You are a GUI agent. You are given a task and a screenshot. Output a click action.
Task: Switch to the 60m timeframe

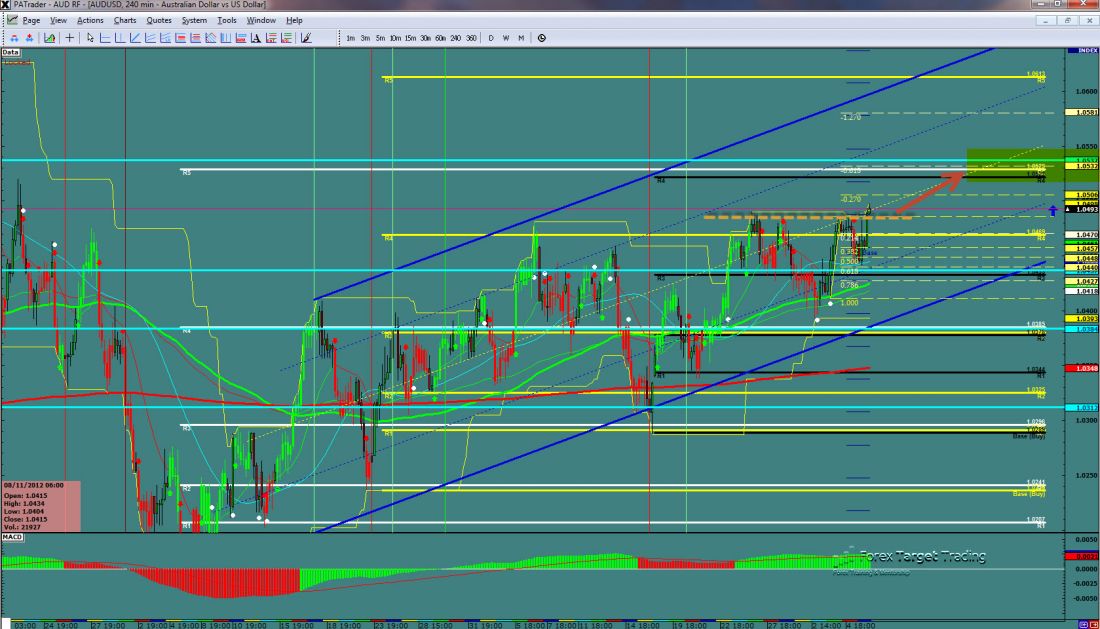point(440,38)
